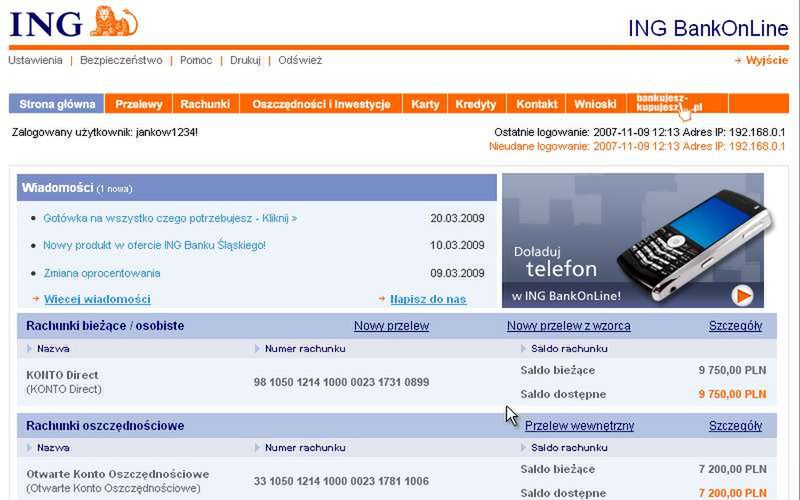
Task: Log out via Wyjście link
Action: click(766, 60)
